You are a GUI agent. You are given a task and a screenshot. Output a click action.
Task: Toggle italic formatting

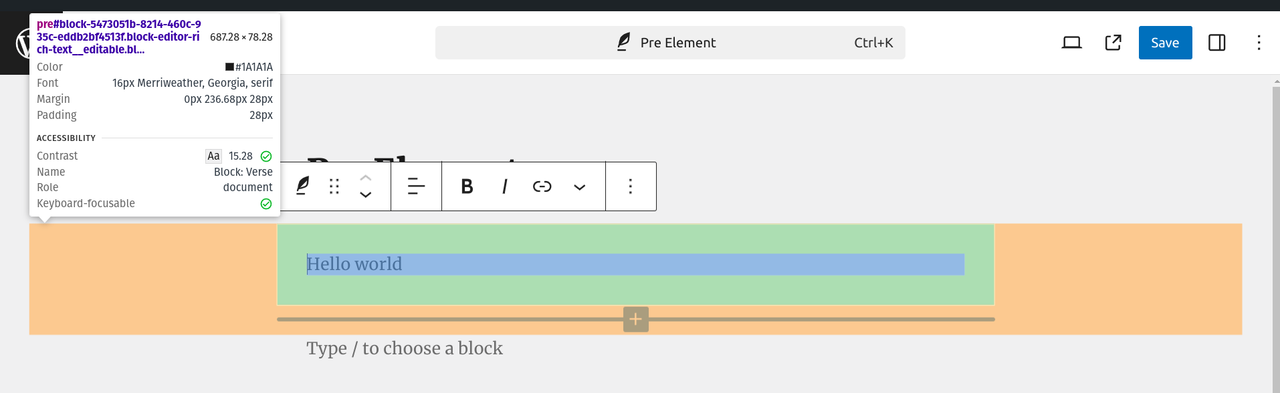505,186
